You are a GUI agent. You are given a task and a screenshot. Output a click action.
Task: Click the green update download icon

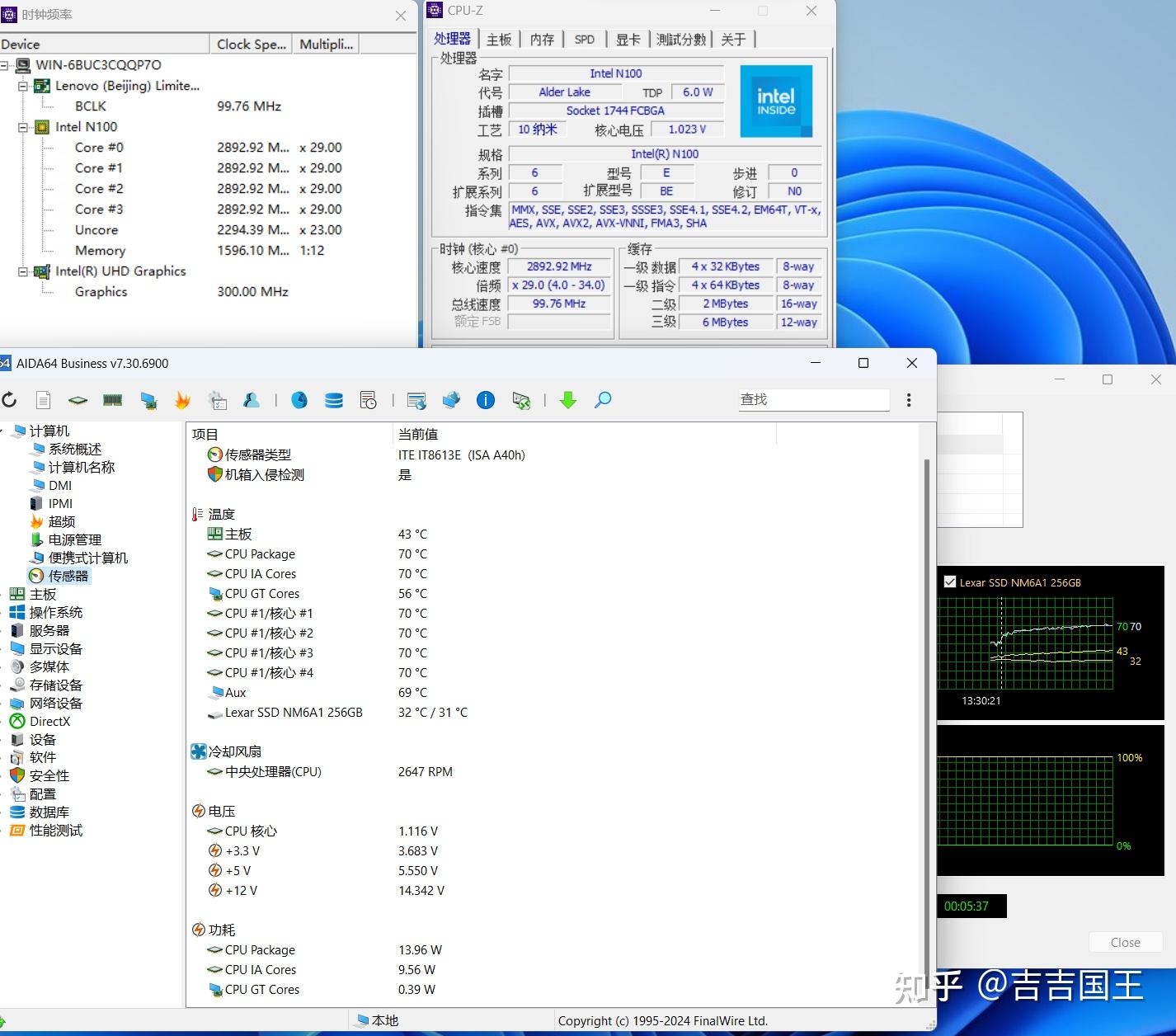pos(568,400)
